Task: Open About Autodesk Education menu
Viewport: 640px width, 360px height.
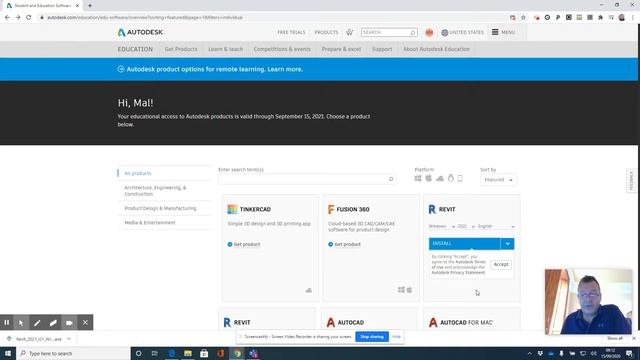Action: 436,49
